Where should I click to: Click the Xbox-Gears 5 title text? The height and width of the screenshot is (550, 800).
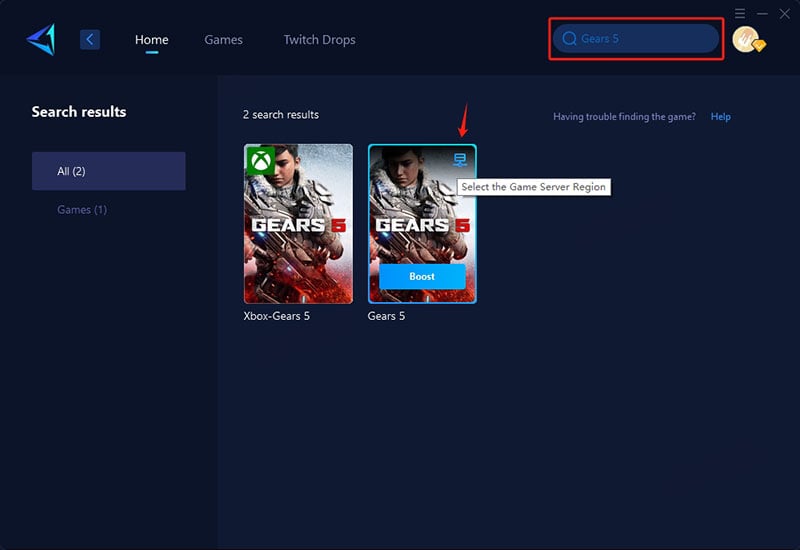tap(277, 316)
